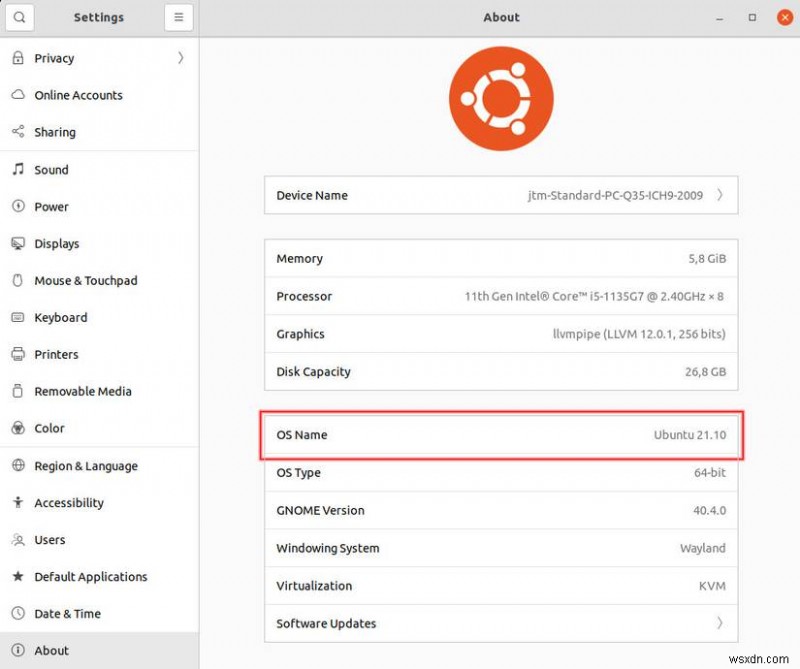Click the OS Type value 64-bit

click(x=710, y=473)
